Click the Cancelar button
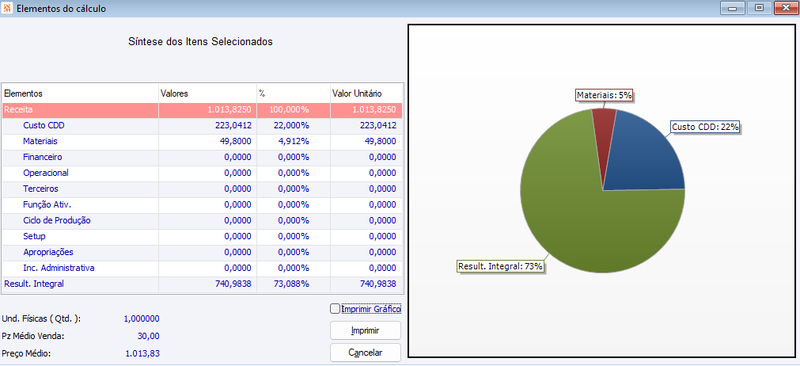The width and height of the screenshot is (800, 366). 365,352
